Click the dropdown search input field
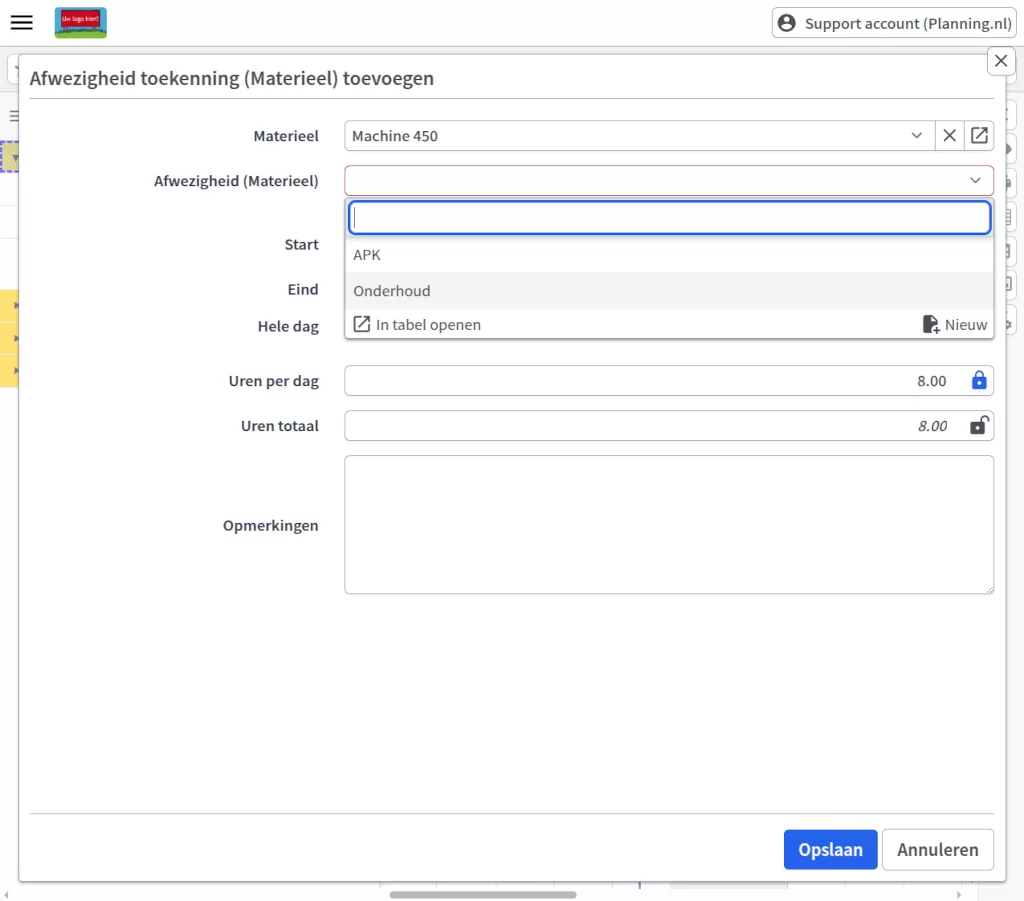Screen dimensions: 1024x901 click(668, 218)
